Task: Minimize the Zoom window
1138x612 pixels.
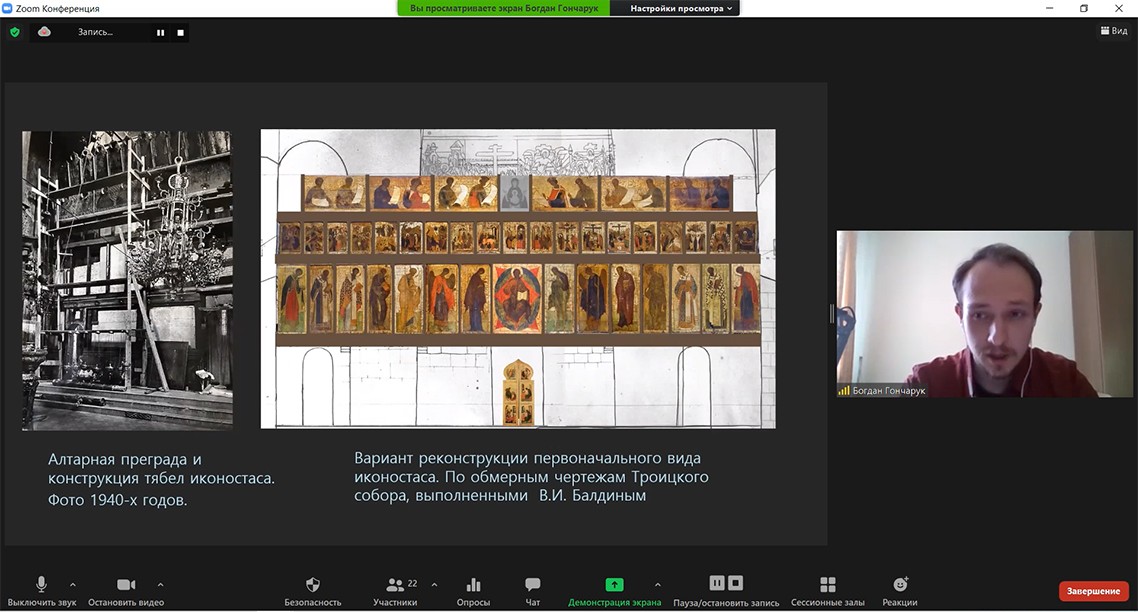Action: 1049,9
